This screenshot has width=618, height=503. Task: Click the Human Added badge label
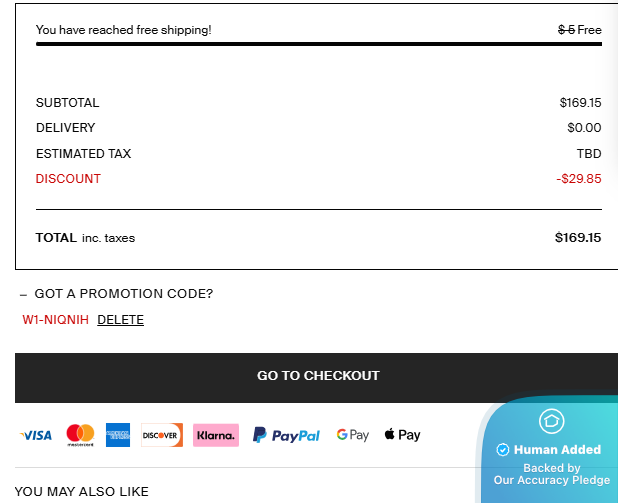pos(557,450)
